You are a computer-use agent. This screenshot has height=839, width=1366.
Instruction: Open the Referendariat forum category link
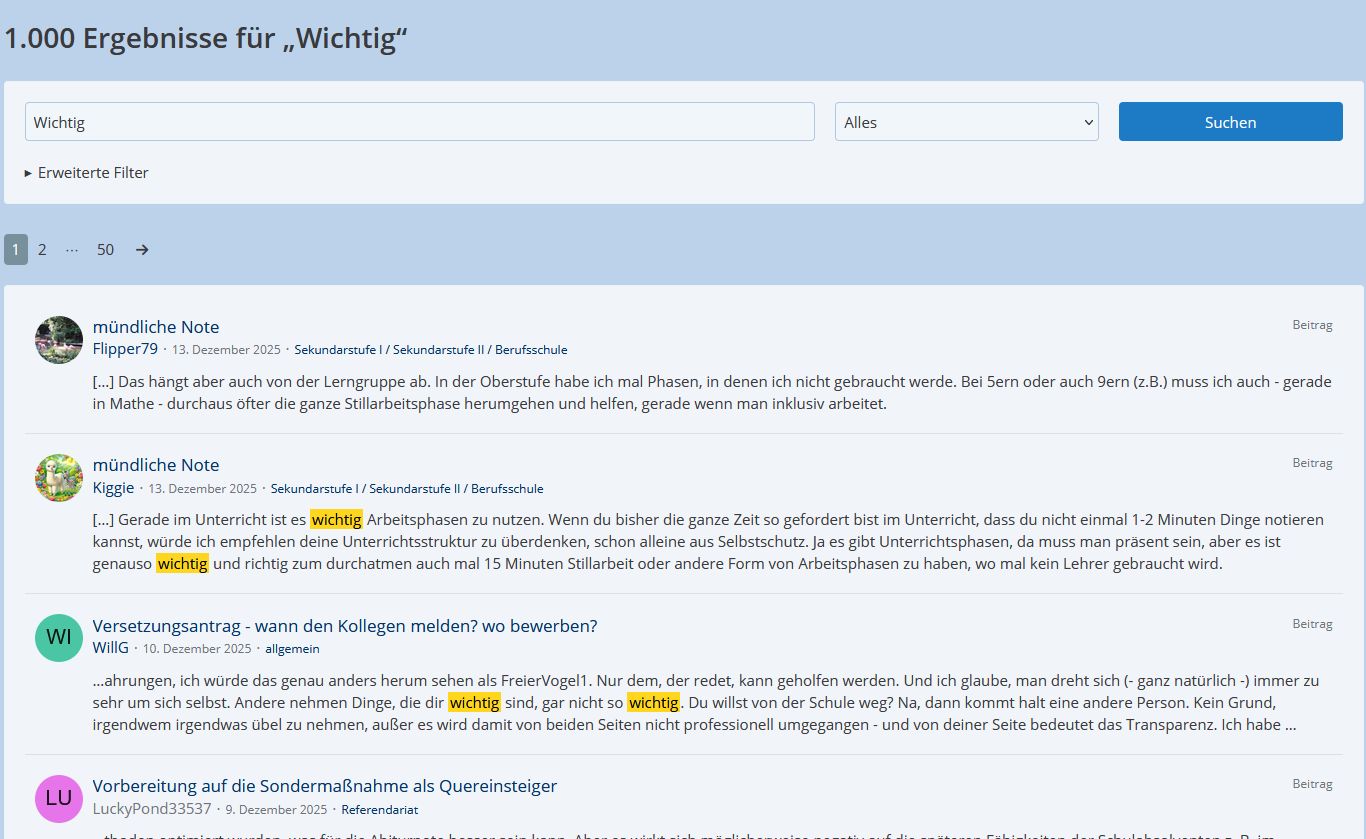pos(379,810)
